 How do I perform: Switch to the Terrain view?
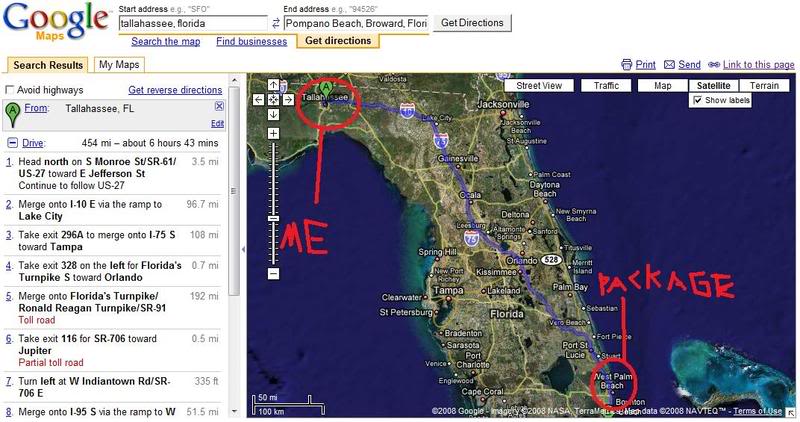click(764, 86)
